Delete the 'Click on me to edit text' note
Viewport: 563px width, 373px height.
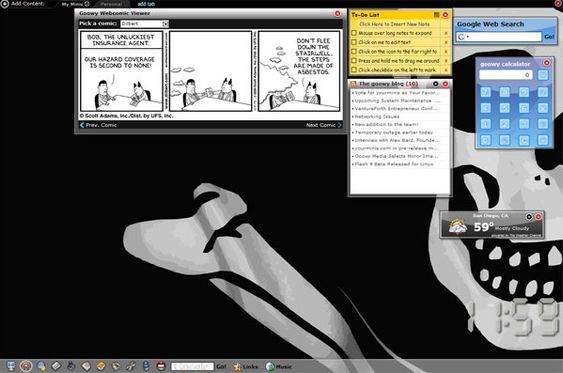446,42
